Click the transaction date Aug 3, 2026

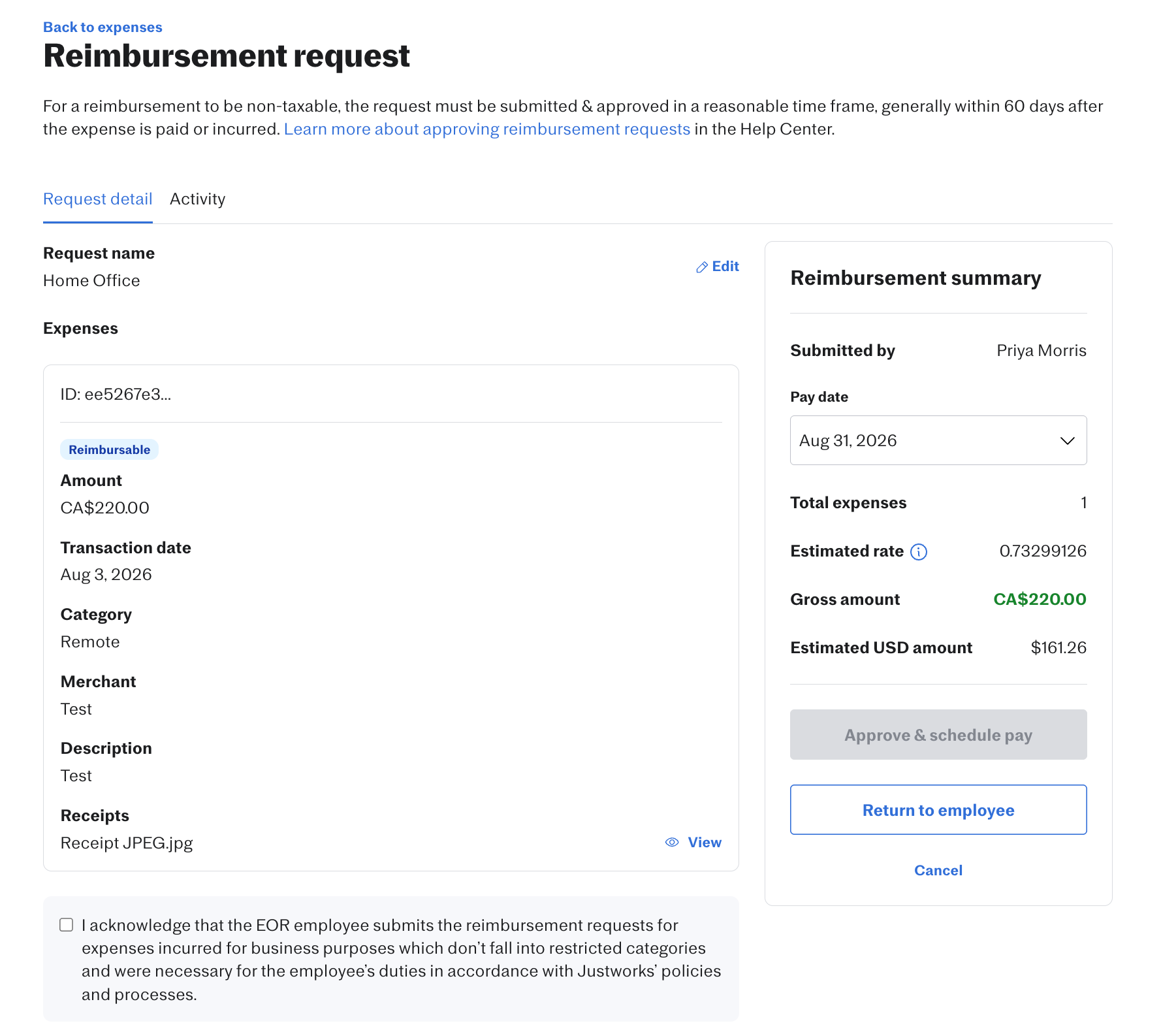pyautogui.click(x=106, y=575)
